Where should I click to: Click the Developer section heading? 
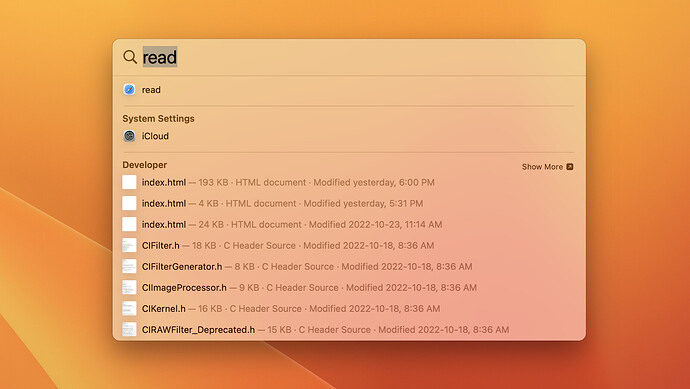point(145,165)
